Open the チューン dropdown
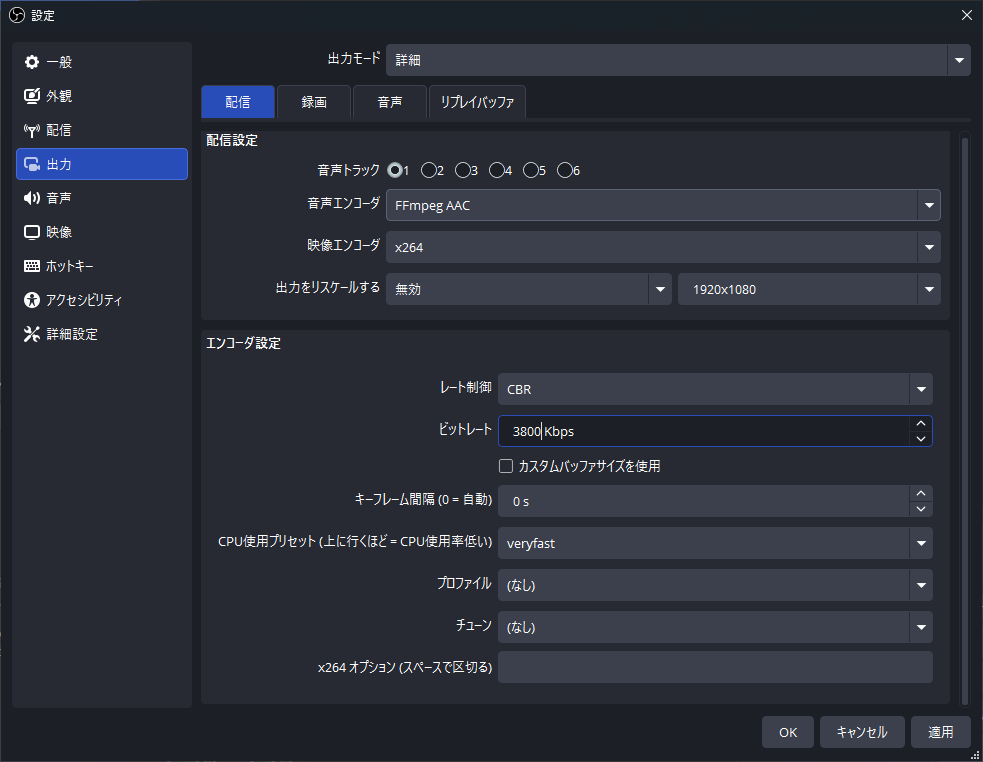Image resolution: width=983 pixels, height=762 pixels. pyautogui.click(x=715, y=627)
